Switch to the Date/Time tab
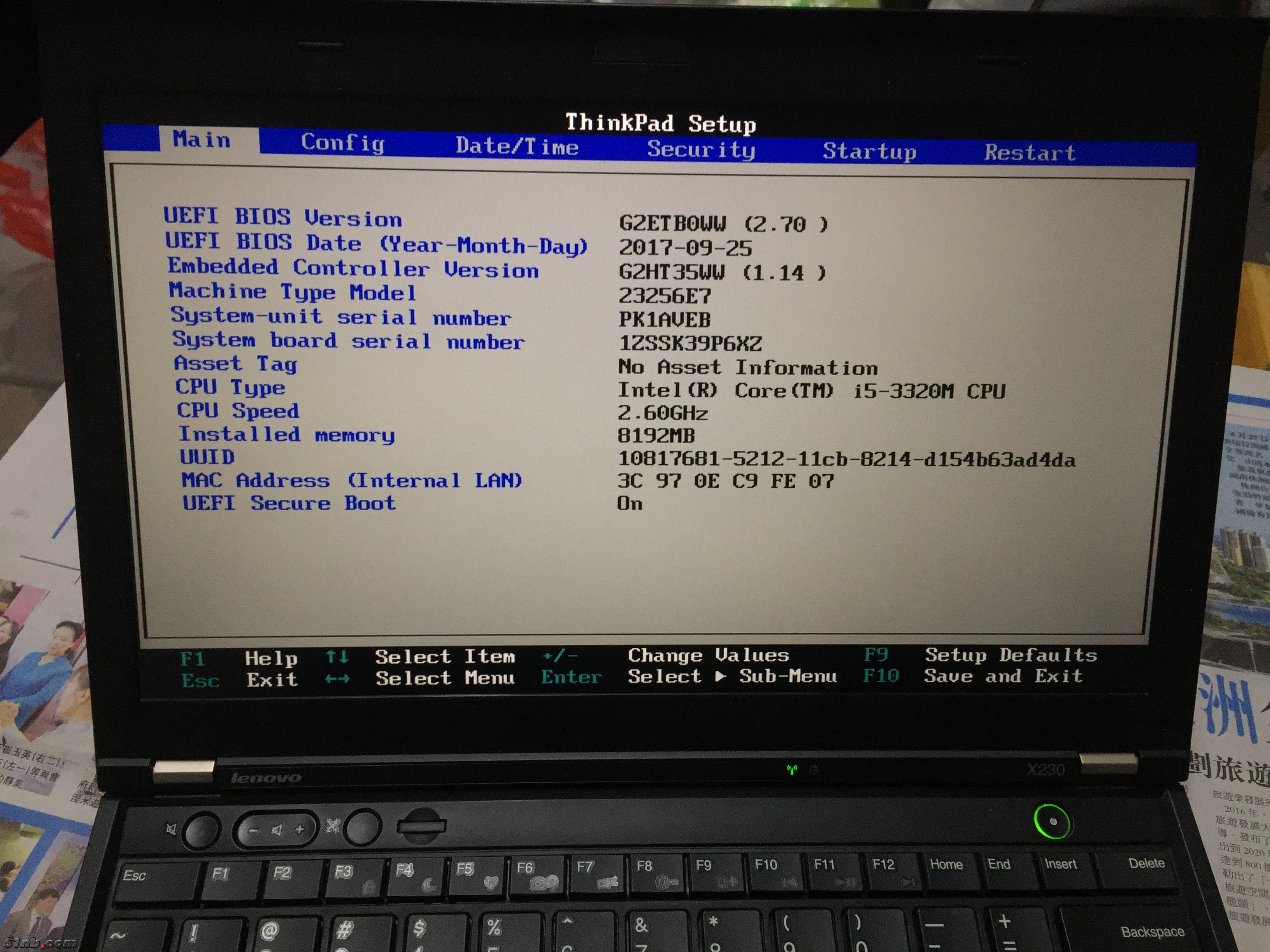 pyautogui.click(x=517, y=146)
